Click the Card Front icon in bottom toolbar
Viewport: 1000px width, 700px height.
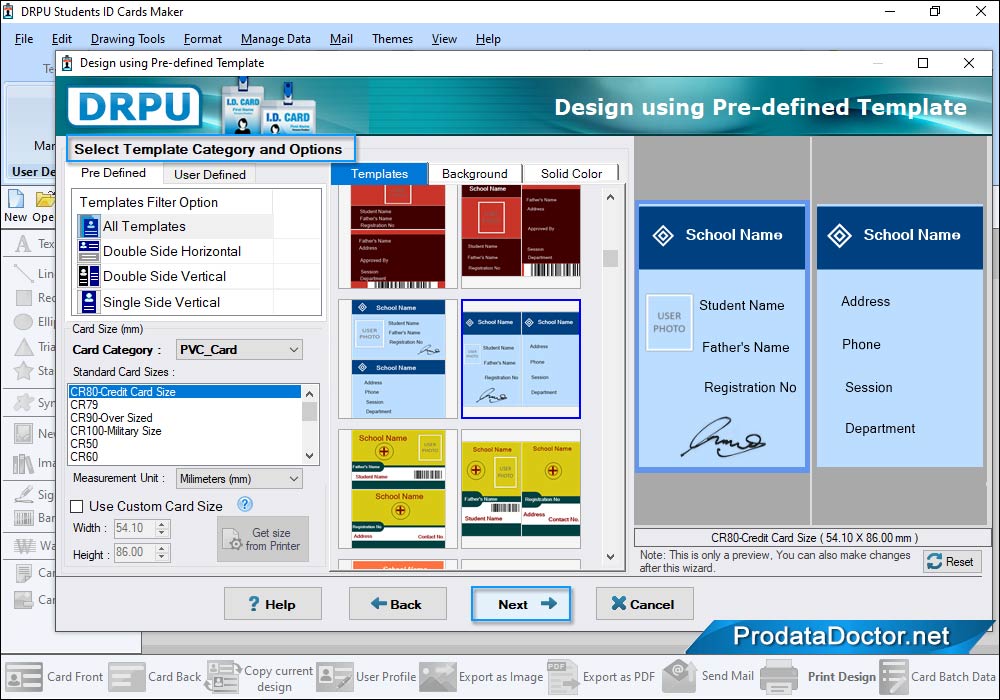pos(24,676)
